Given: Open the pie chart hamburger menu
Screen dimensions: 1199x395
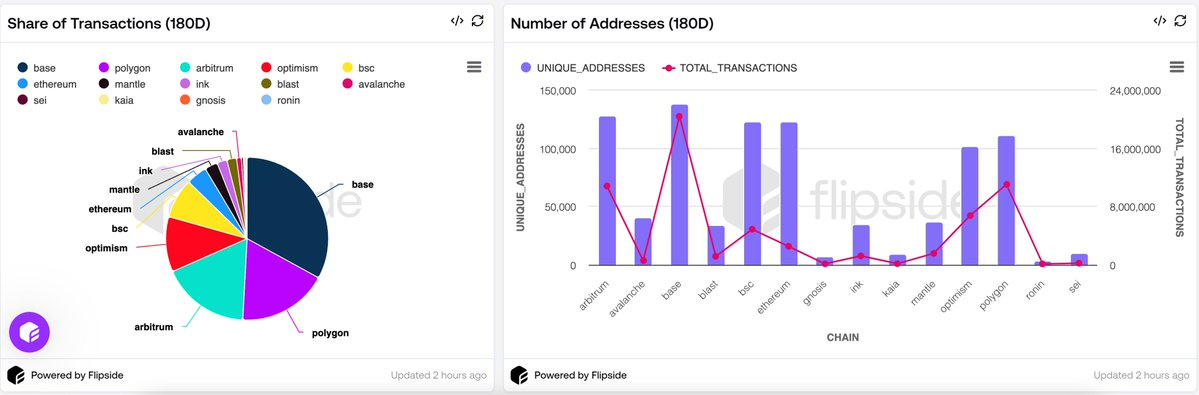Looking at the screenshot, I should pyautogui.click(x=474, y=67).
